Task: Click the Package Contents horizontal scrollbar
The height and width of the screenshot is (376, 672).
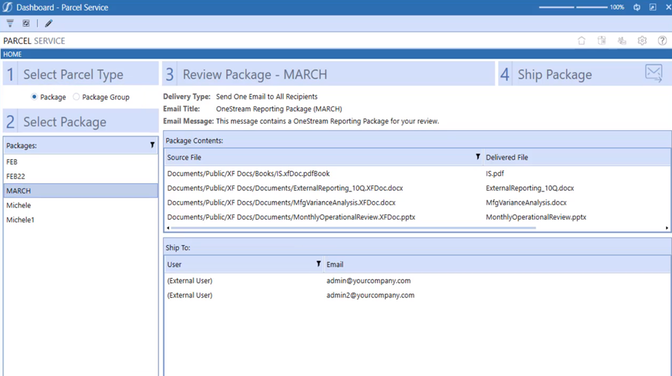Action: coord(353,228)
